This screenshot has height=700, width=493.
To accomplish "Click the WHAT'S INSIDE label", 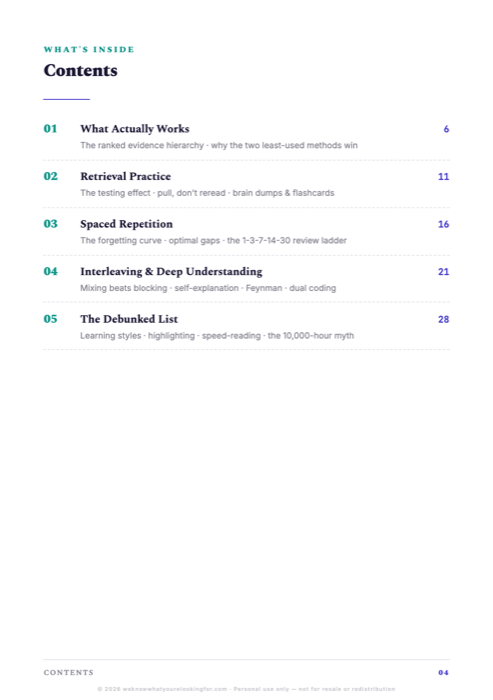I will [89, 50].
